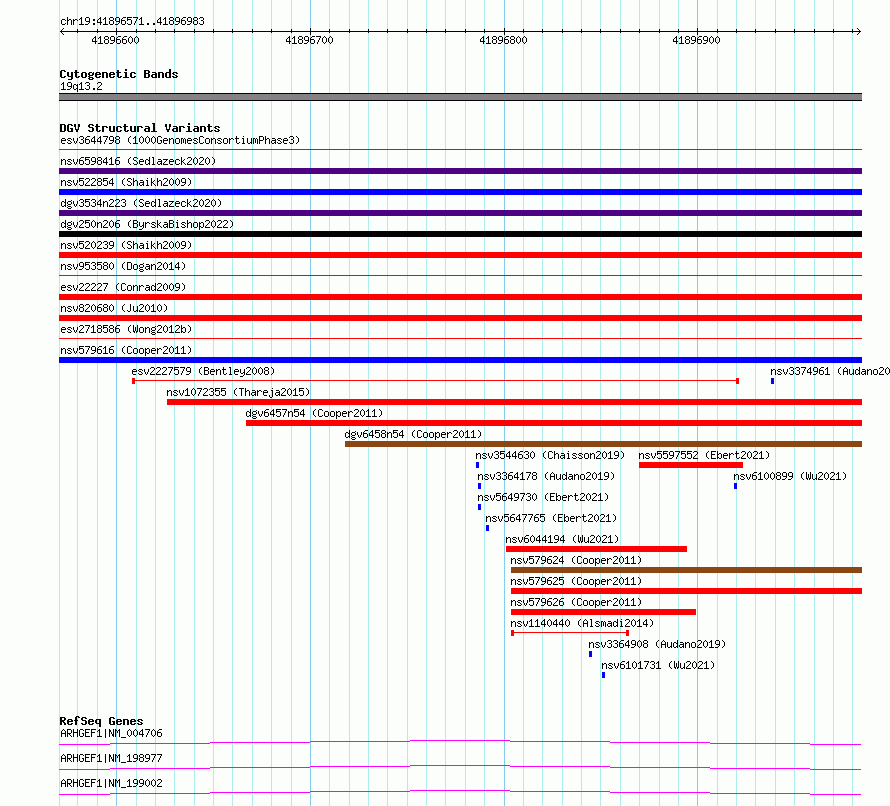Select the nsv6044194 red bar
890x806 pixels.
597,549
